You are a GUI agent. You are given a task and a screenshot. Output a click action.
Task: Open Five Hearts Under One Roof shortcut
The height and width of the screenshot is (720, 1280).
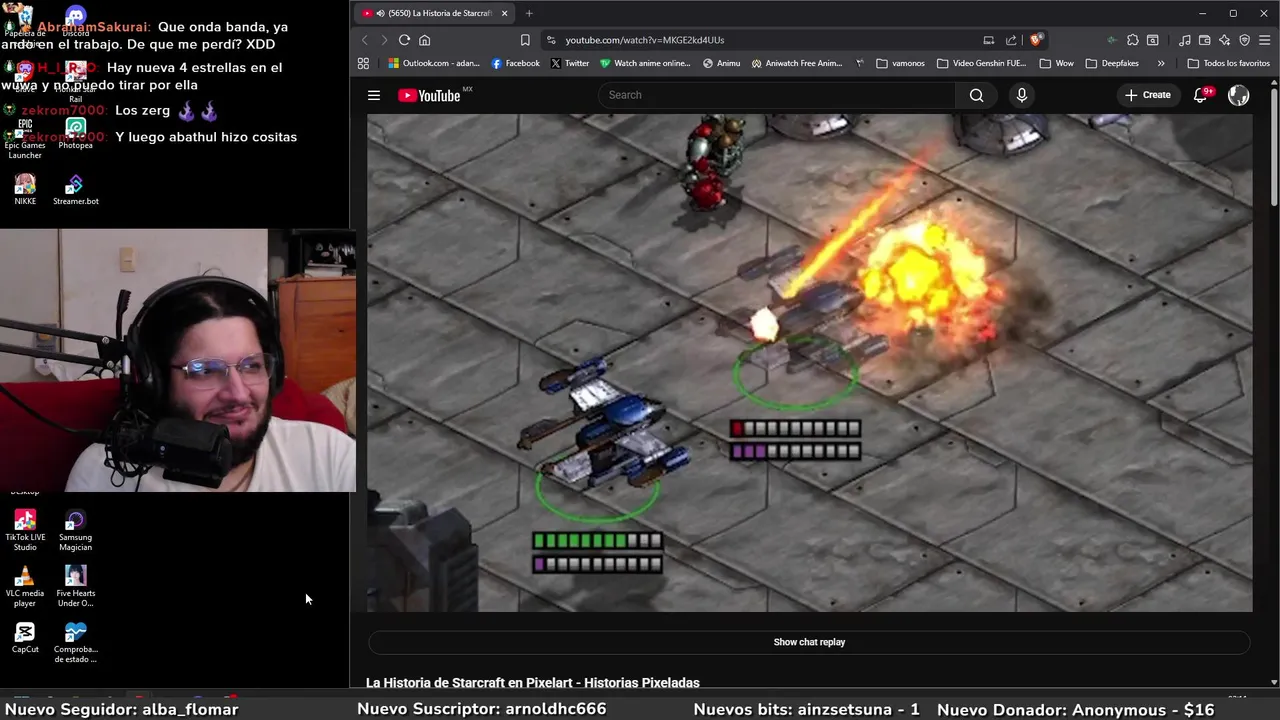point(75,586)
